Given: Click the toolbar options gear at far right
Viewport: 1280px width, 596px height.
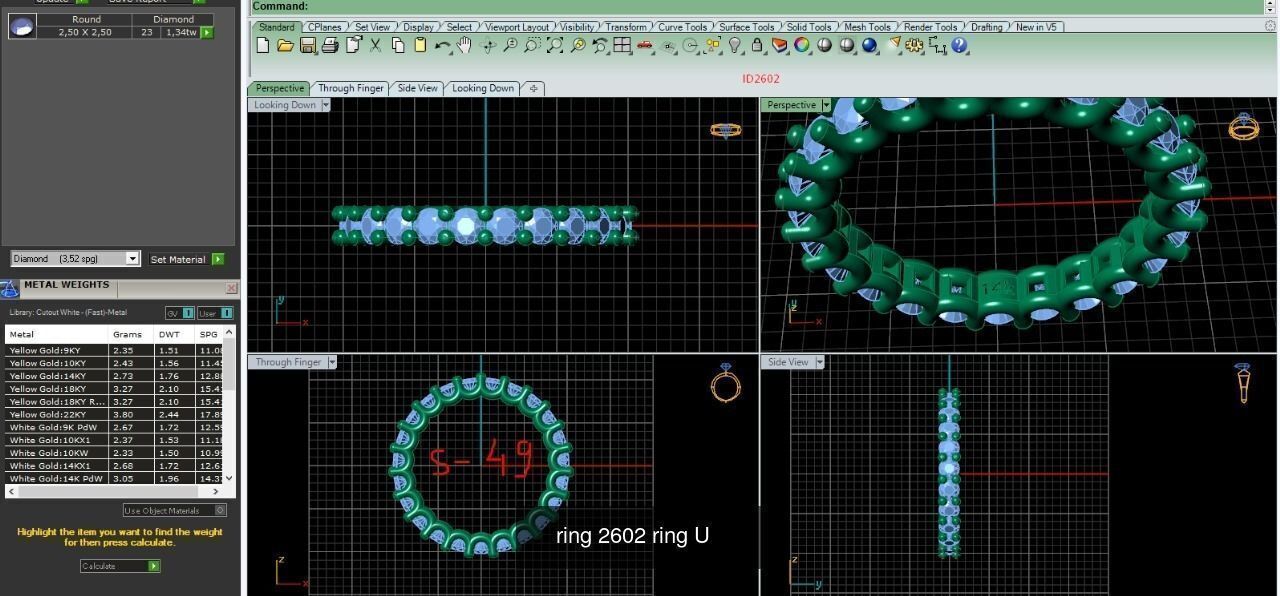Looking at the screenshot, I should [1271, 27].
